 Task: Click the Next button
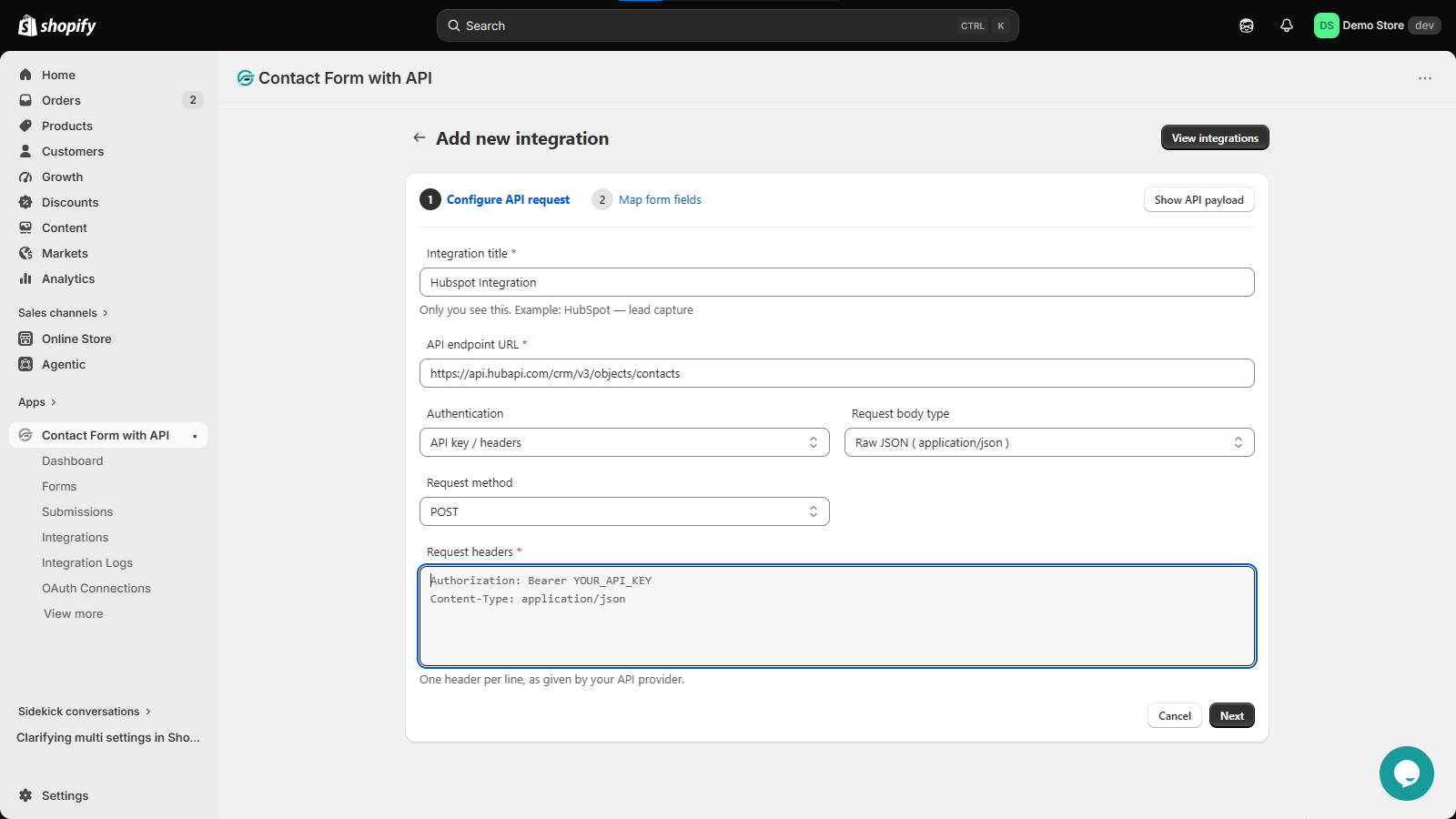tap(1232, 715)
